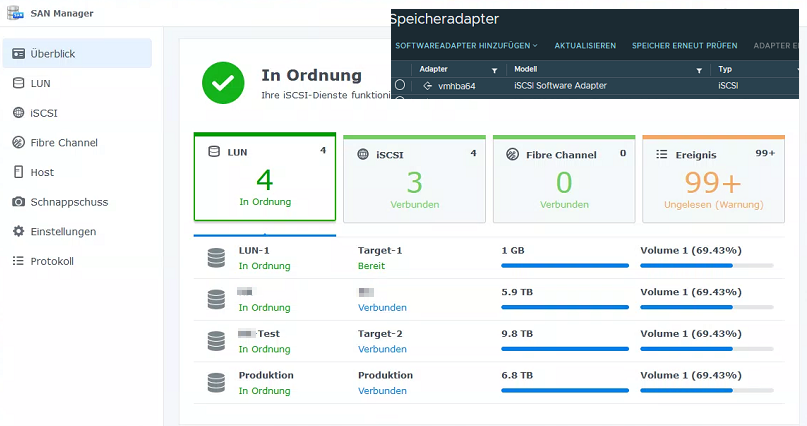The width and height of the screenshot is (807, 426).
Task: Click the Protokoll list icon
Action: point(18,261)
